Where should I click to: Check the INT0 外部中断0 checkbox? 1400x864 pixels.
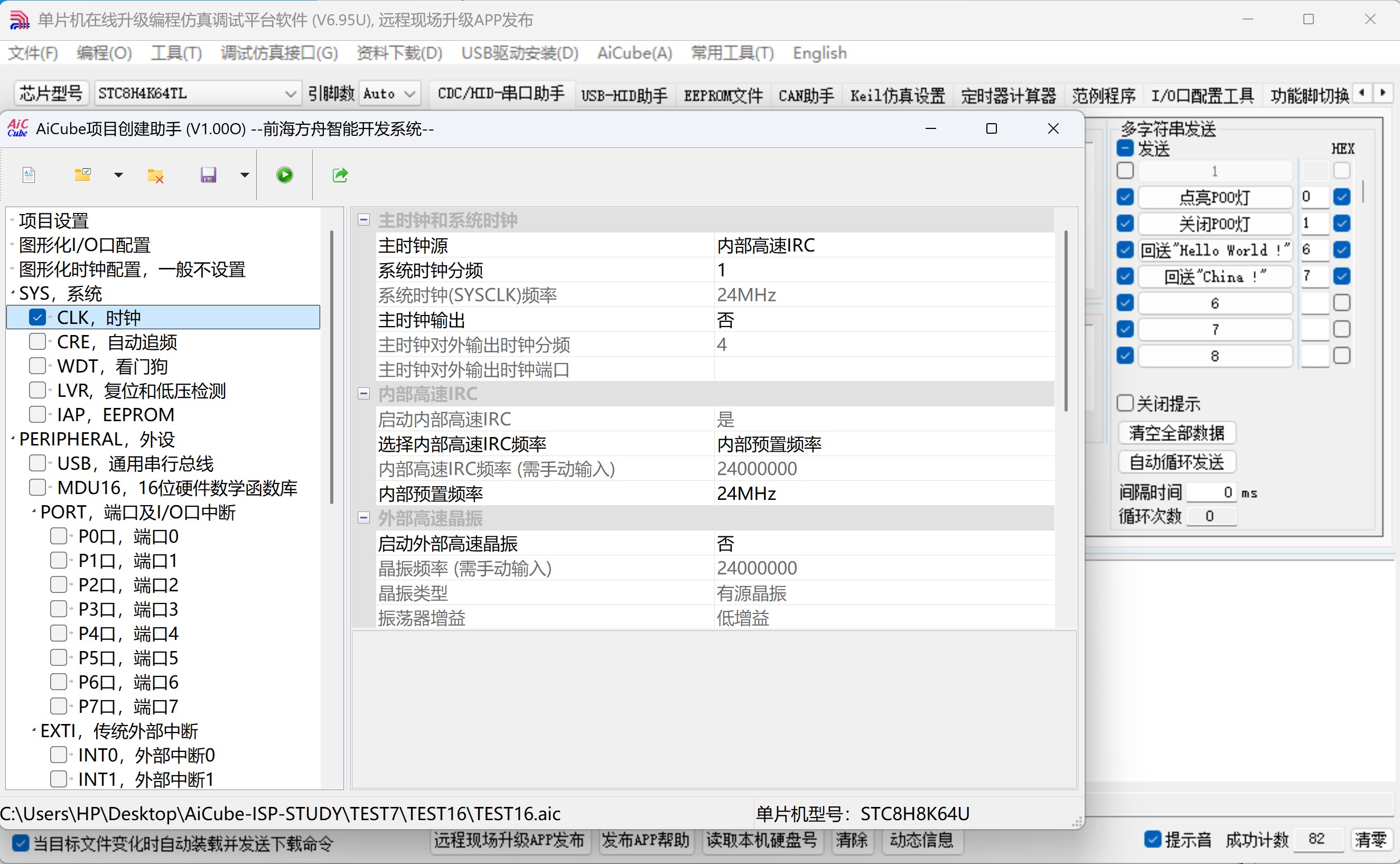click(x=58, y=755)
